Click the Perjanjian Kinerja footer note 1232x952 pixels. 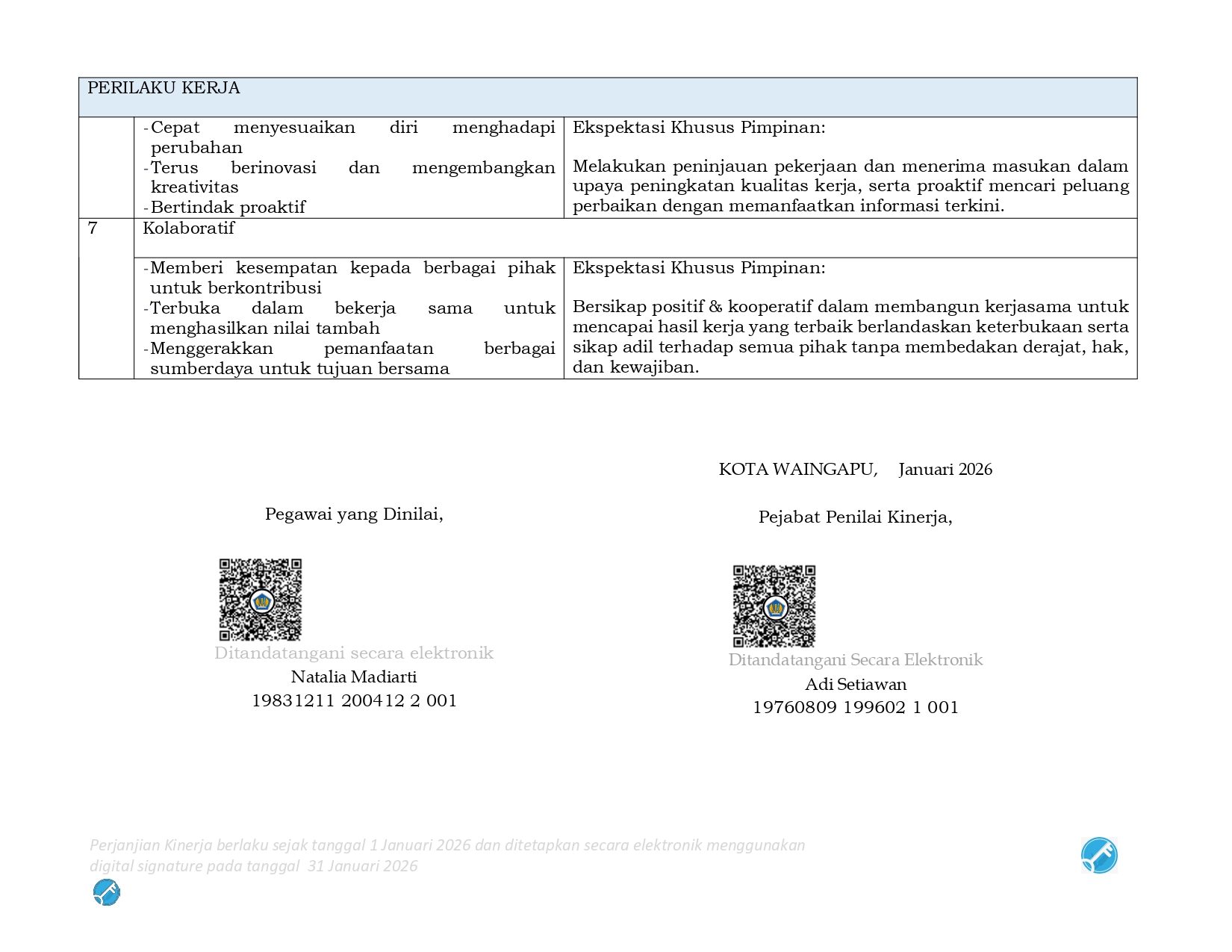(447, 856)
